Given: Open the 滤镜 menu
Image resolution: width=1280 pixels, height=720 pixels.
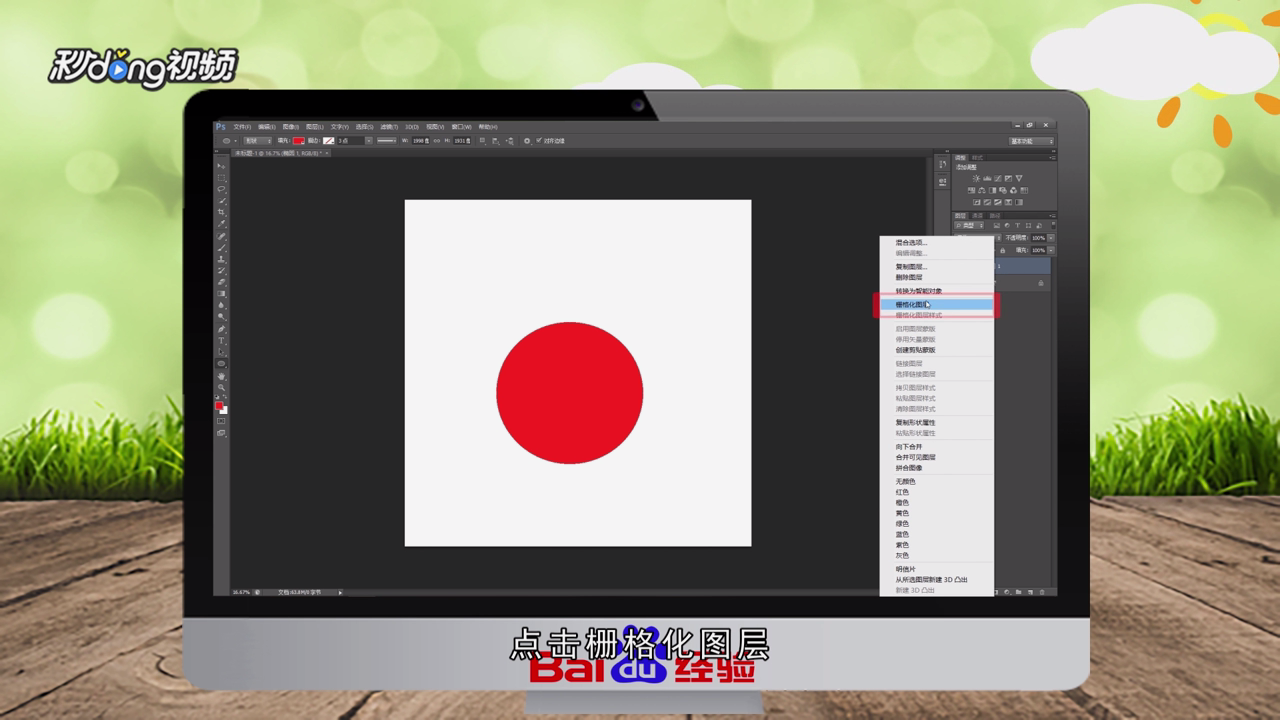Looking at the screenshot, I should pyautogui.click(x=389, y=127).
